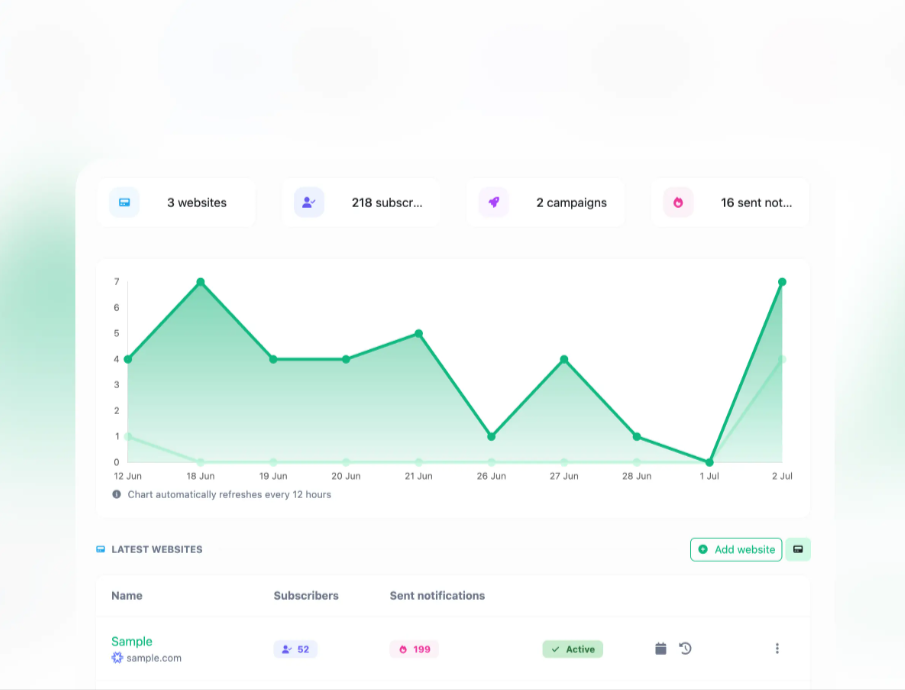905x690 pixels.
Task: Click the Add website button
Action: 736,549
